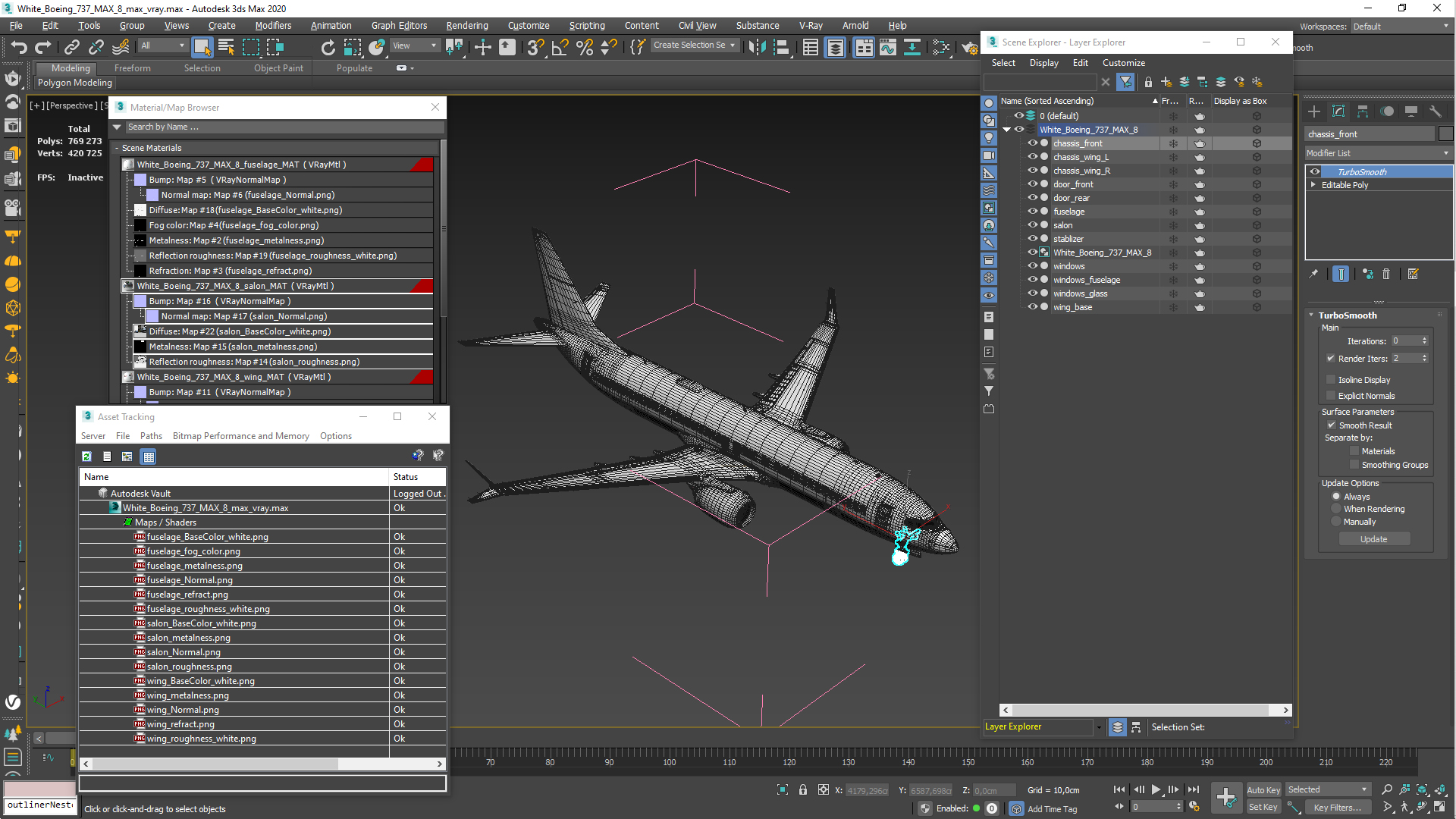Activate the Select Object tool

pyautogui.click(x=202, y=47)
